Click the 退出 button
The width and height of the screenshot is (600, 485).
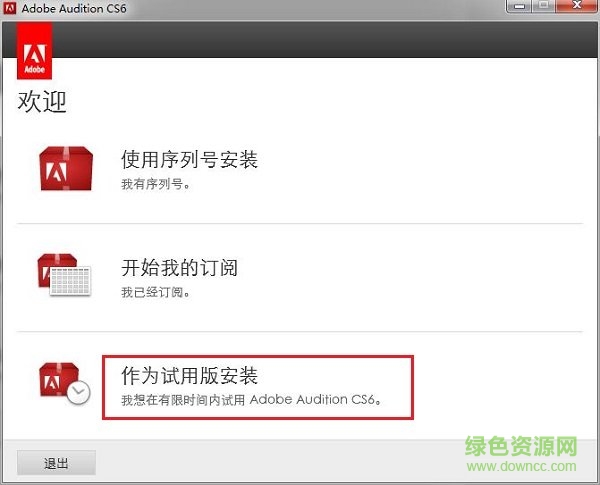[x=56, y=463]
